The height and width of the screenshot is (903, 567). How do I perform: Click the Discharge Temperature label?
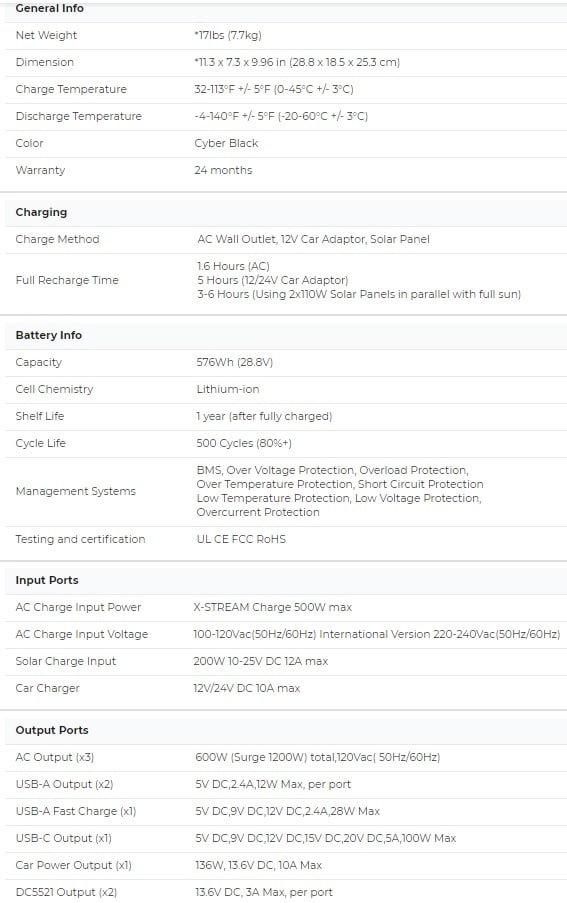click(78, 116)
